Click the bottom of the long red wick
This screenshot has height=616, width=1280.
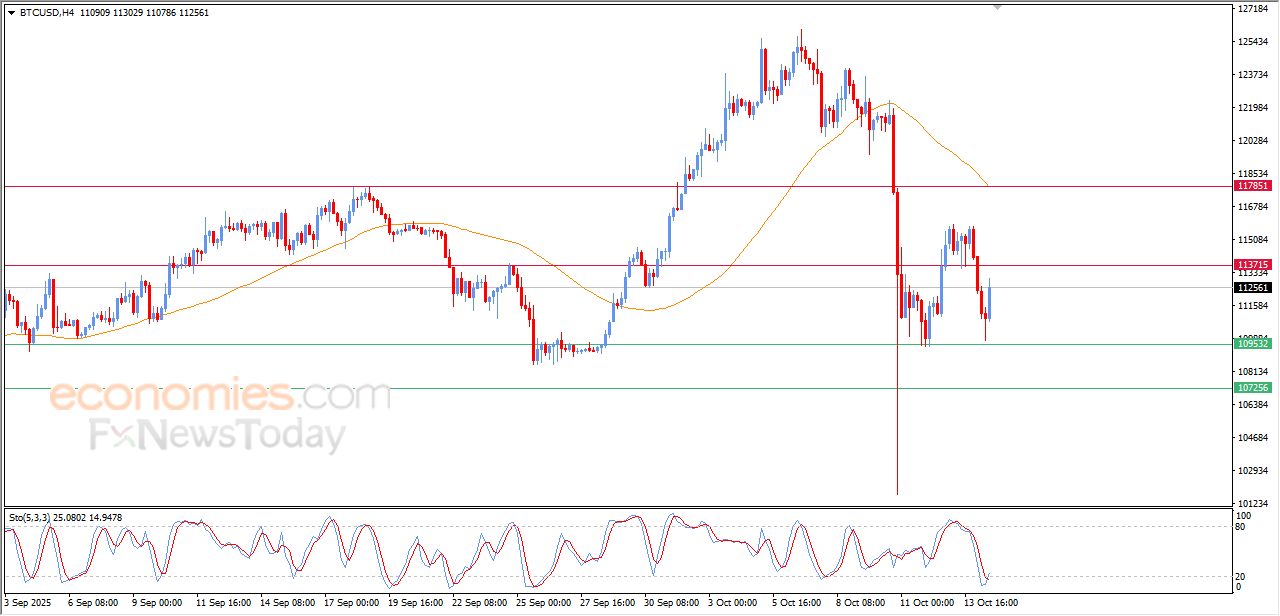click(897, 493)
